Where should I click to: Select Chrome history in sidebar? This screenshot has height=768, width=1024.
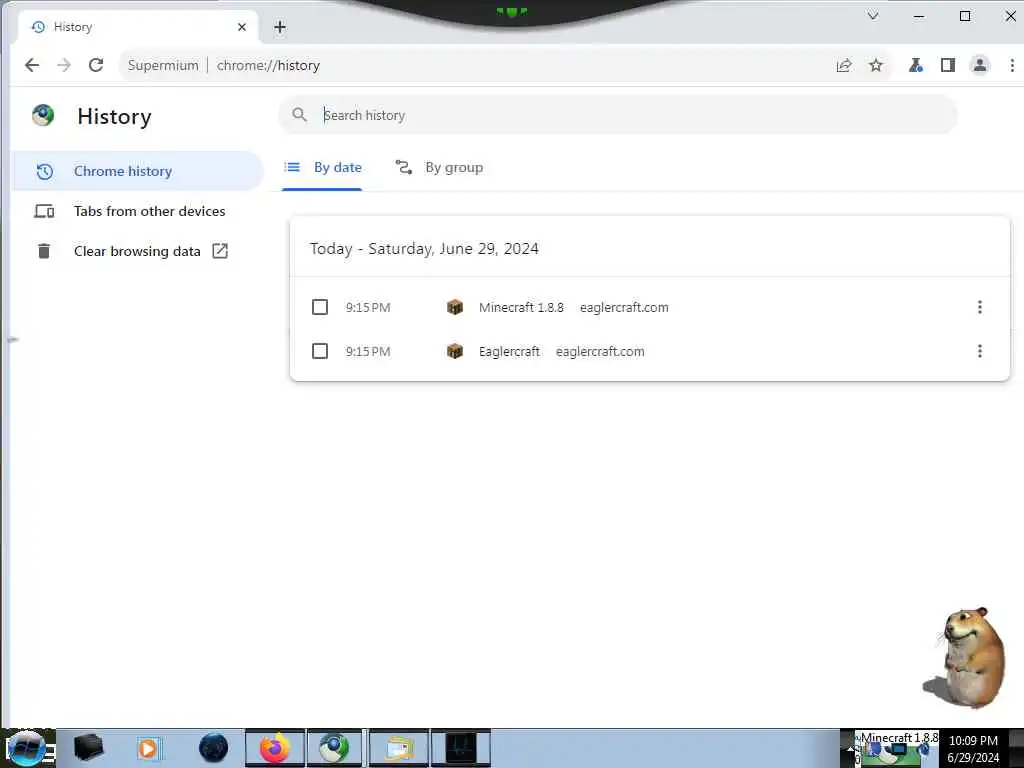pyautogui.click(x=137, y=171)
